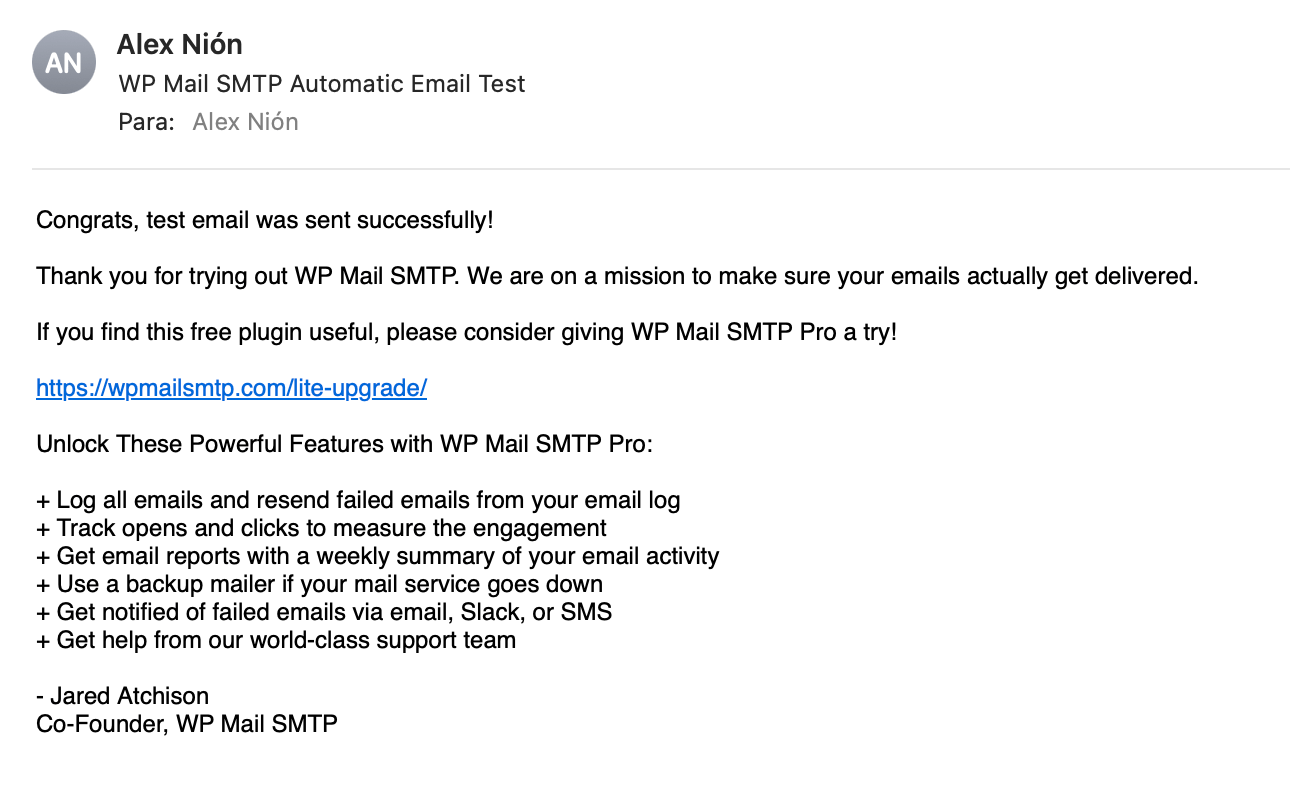Click the Jared Atchison signature name
1290x796 pixels.
tap(129, 696)
